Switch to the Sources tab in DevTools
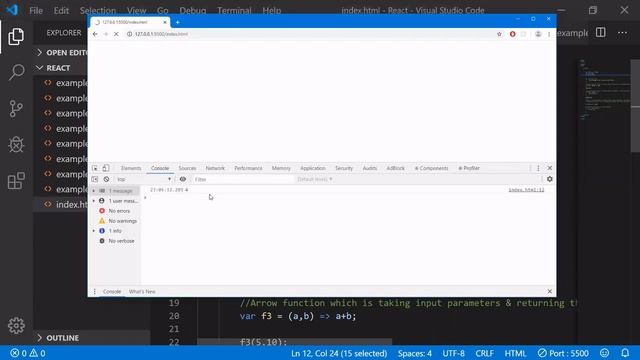The width and height of the screenshot is (640, 360). point(187,168)
